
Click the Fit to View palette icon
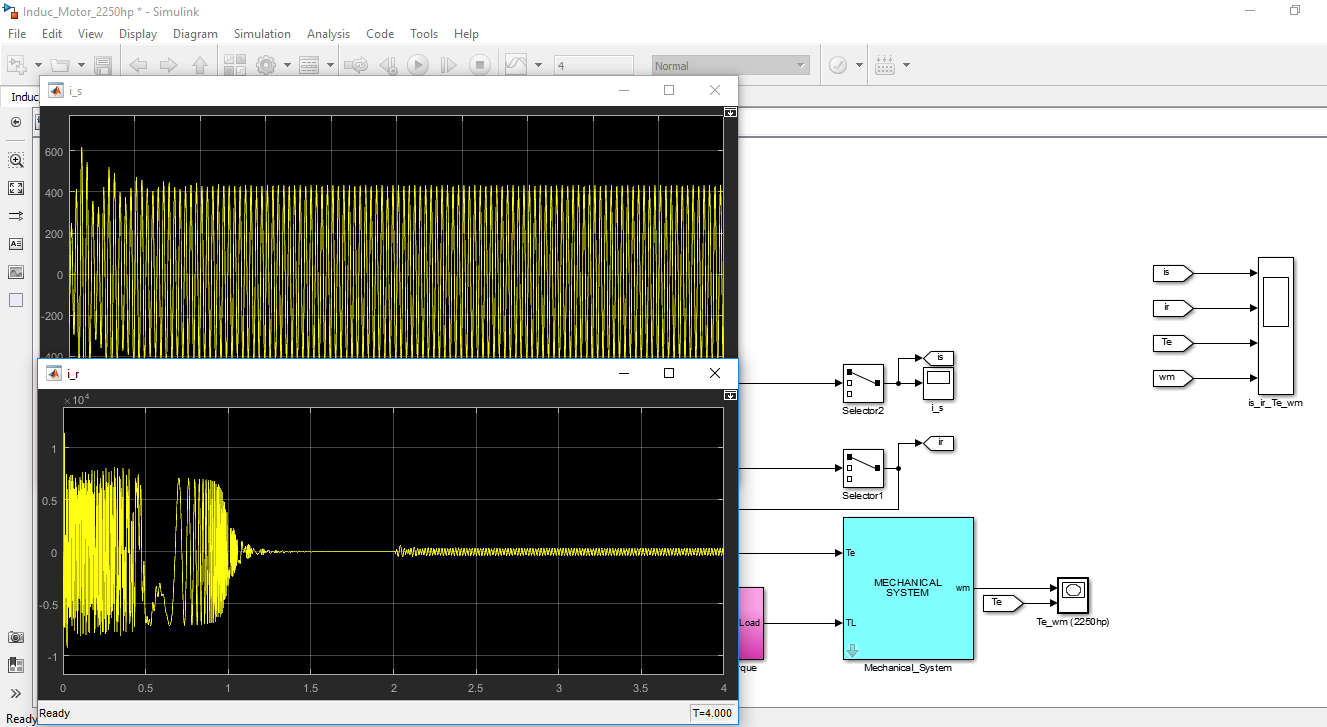tap(16, 188)
